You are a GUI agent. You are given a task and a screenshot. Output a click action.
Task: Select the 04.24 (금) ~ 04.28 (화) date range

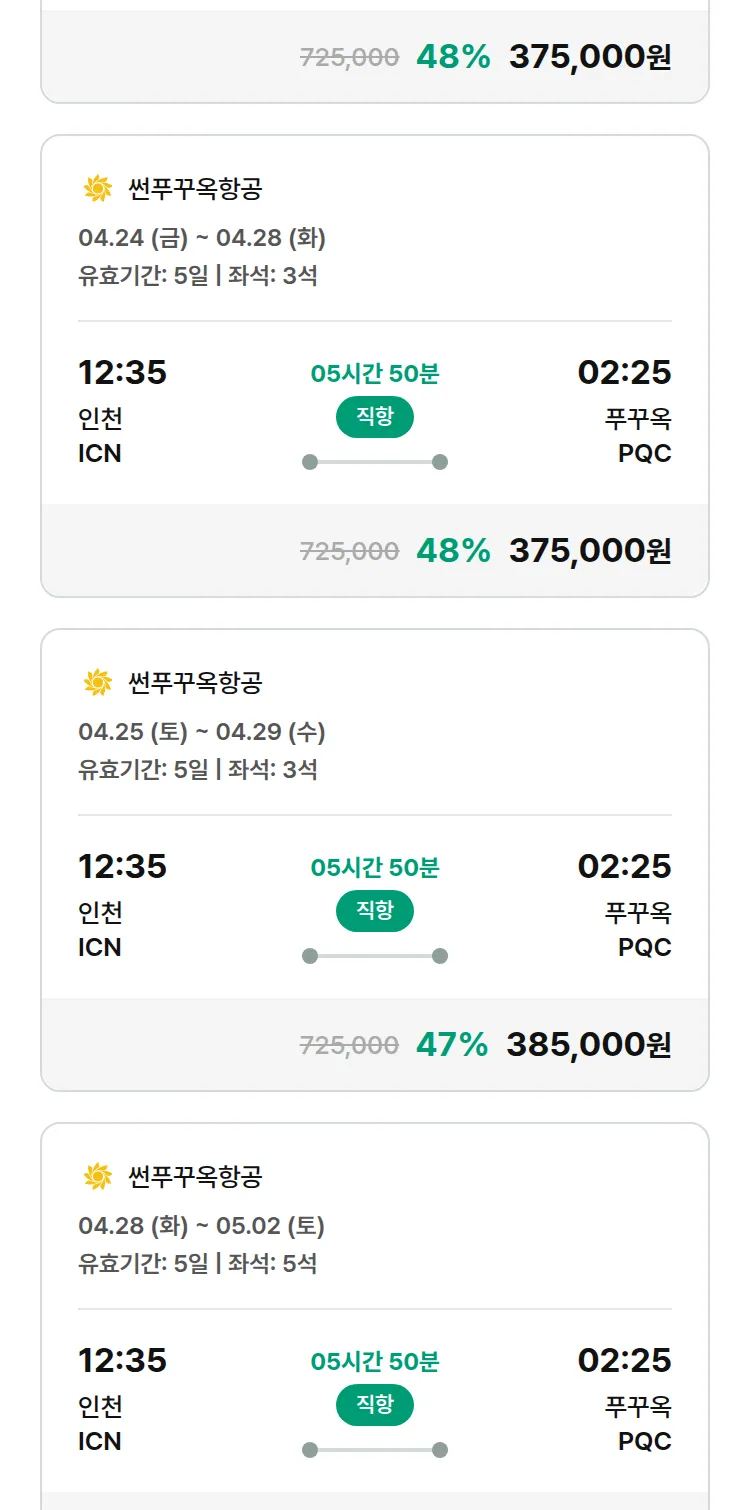point(202,238)
